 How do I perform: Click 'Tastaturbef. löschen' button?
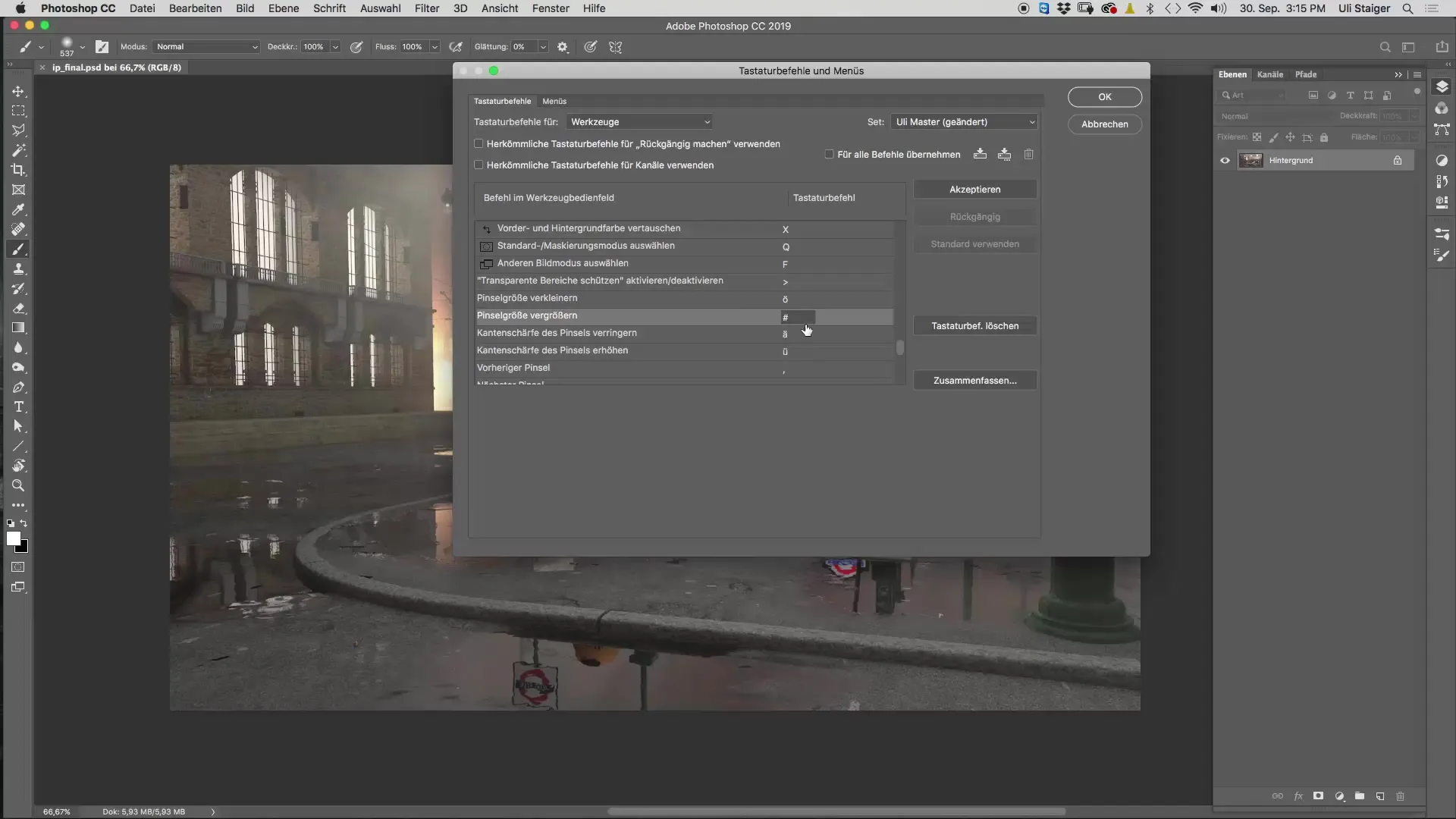coord(975,326)
